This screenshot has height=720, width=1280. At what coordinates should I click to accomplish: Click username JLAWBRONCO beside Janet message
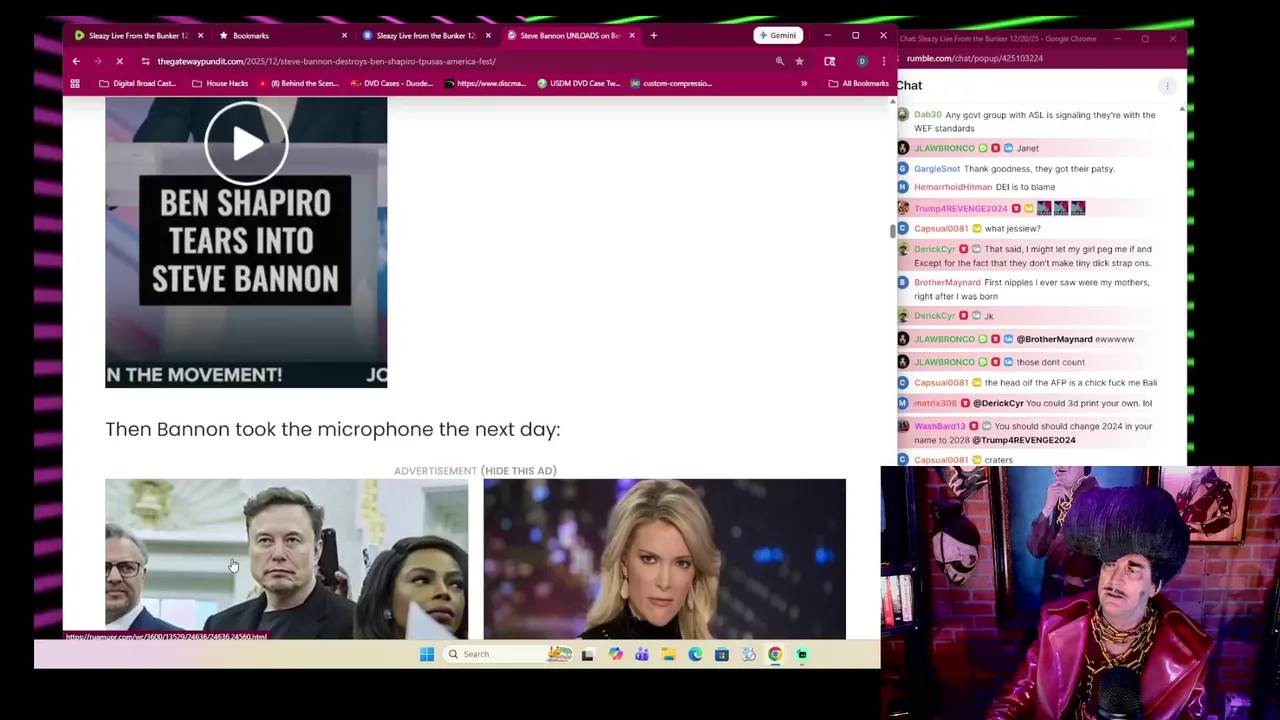[944, 148]
